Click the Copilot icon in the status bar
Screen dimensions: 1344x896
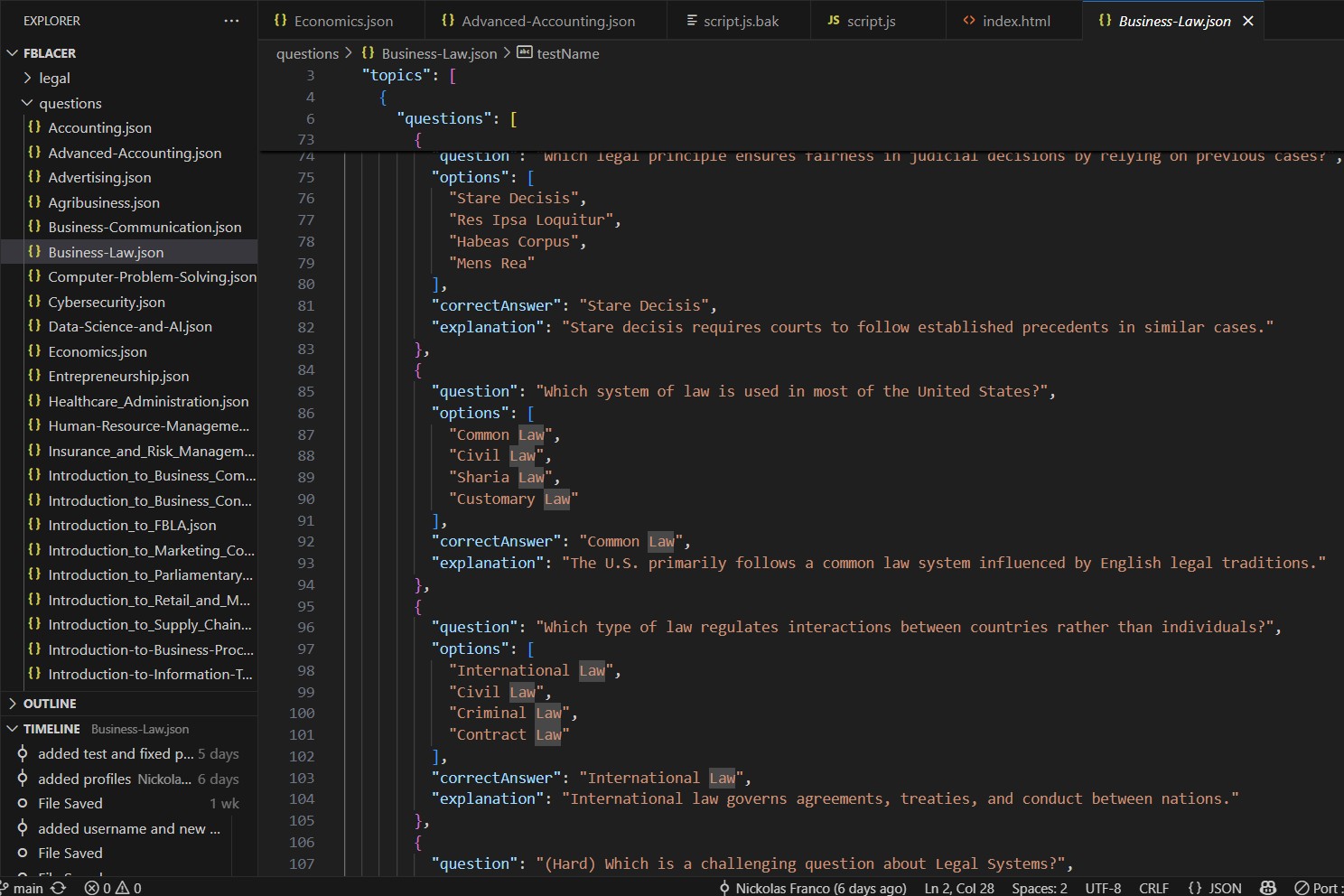[x=1268, y=888]
